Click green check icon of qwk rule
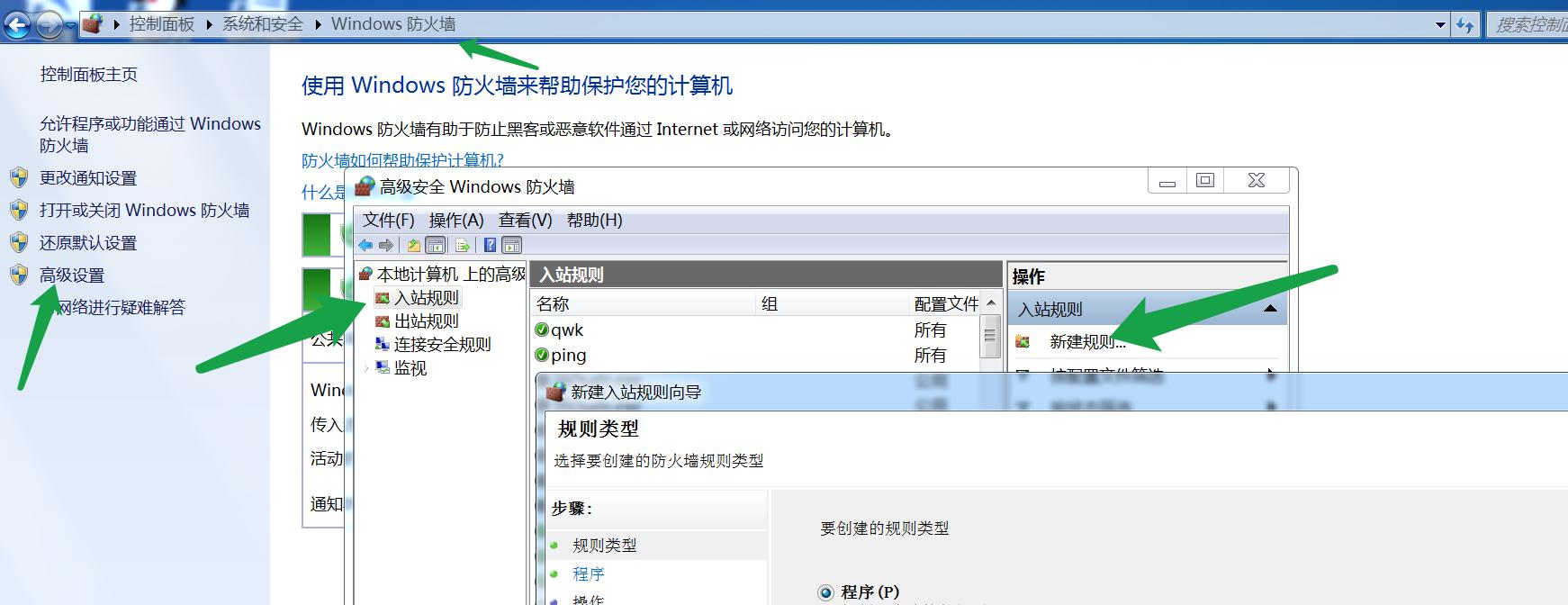This screenshot has width=1568, height=605. click(x=542, y=330)
